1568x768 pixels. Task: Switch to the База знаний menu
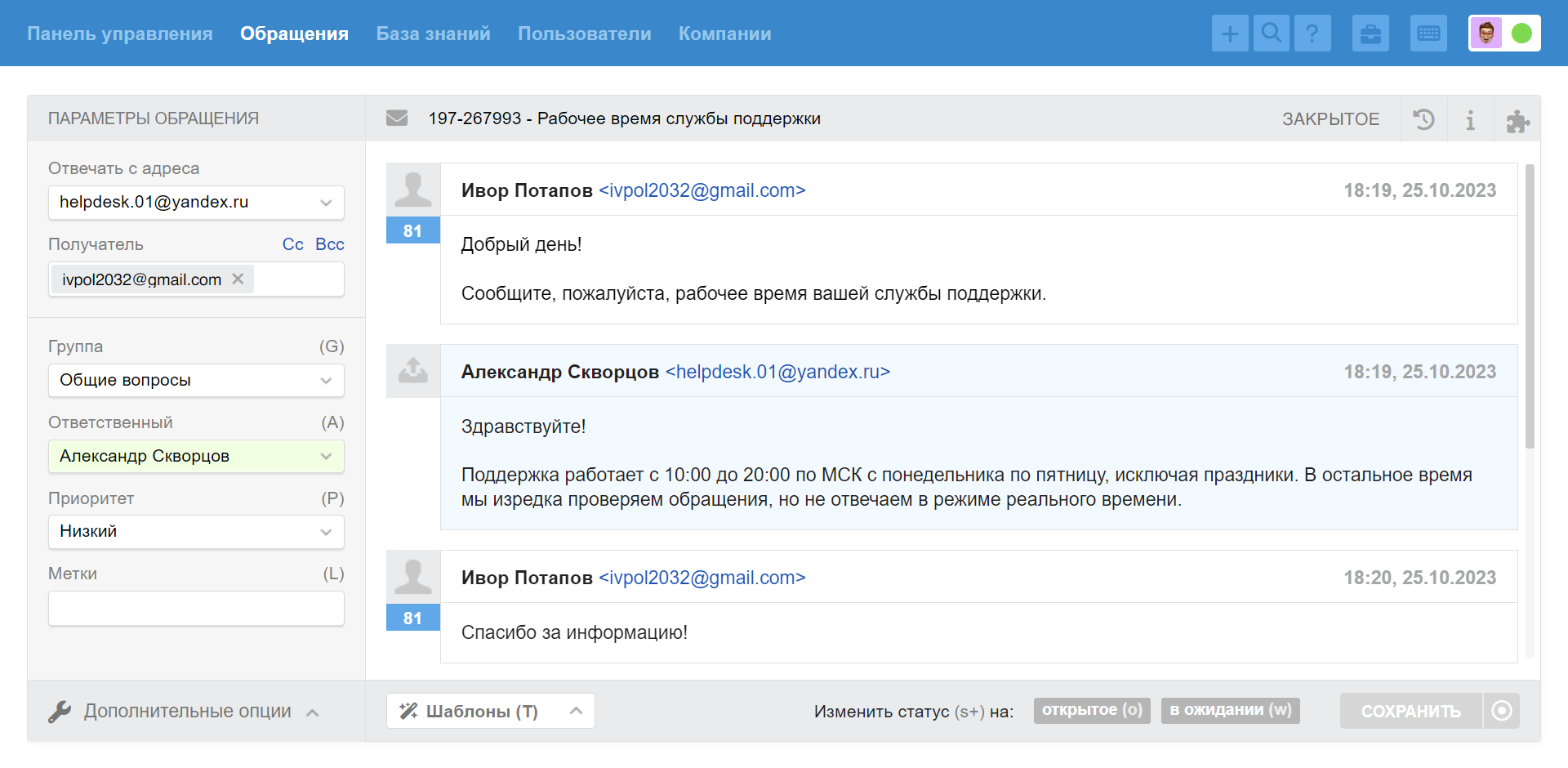(433, 33)
